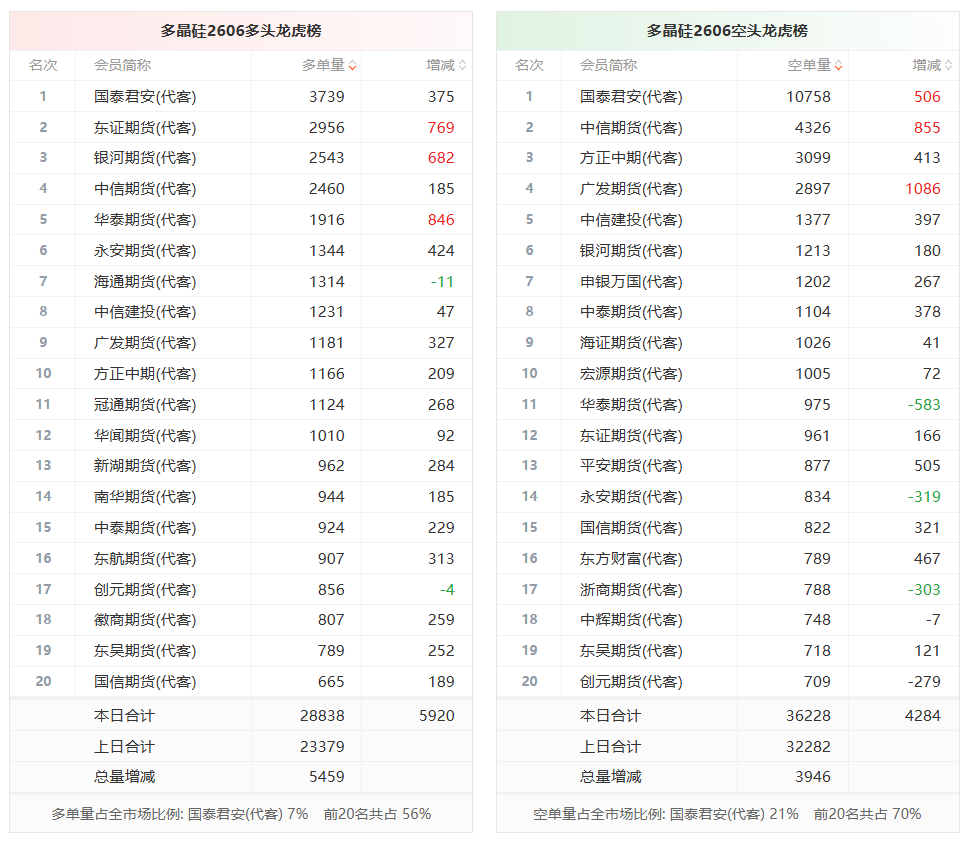Viewport: 971px width, 844px height.
Task: Select 中辉期货(代客) row name
Action: pos(631,620)
